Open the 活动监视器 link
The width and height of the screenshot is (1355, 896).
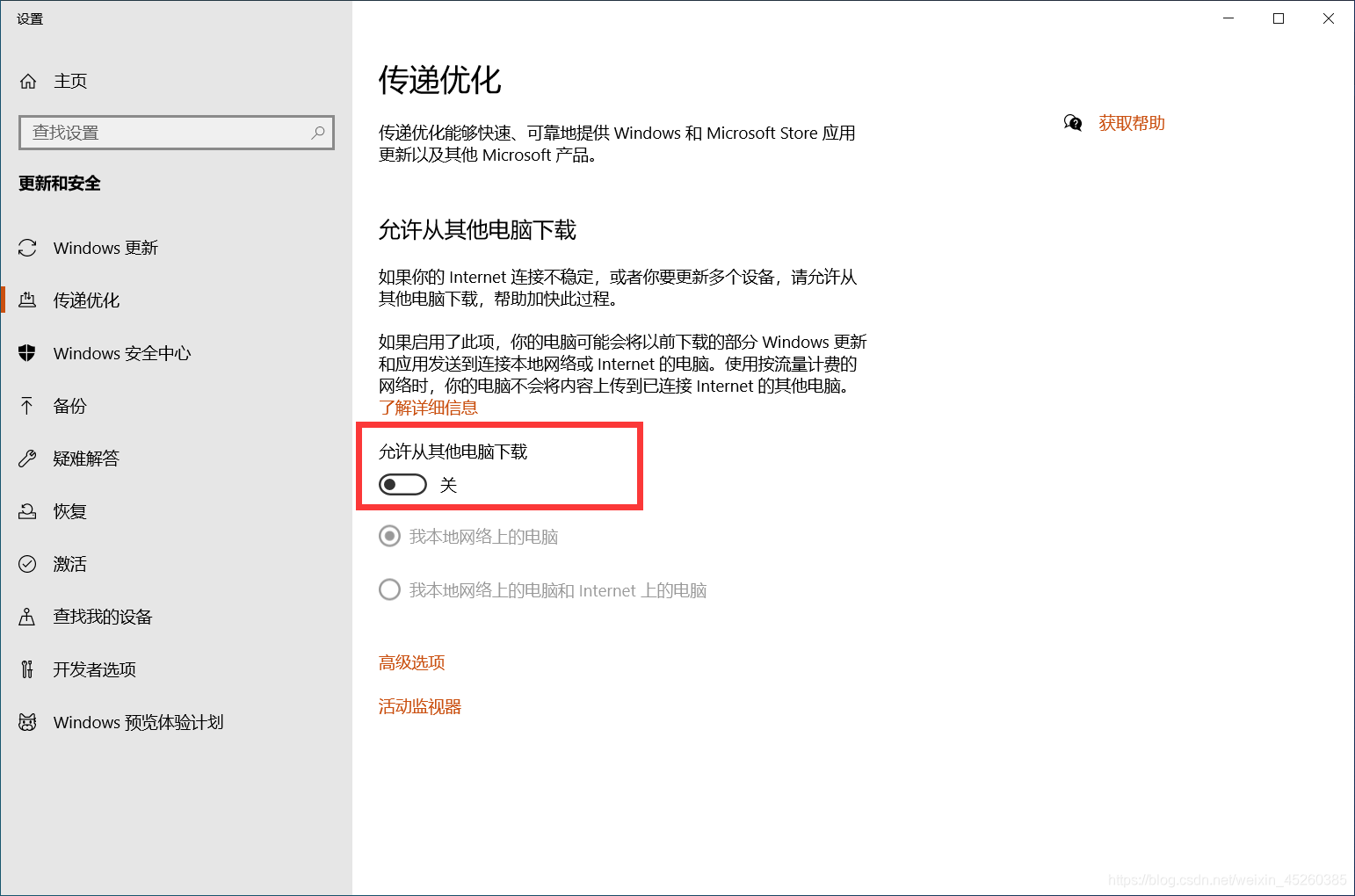[420, 706]
